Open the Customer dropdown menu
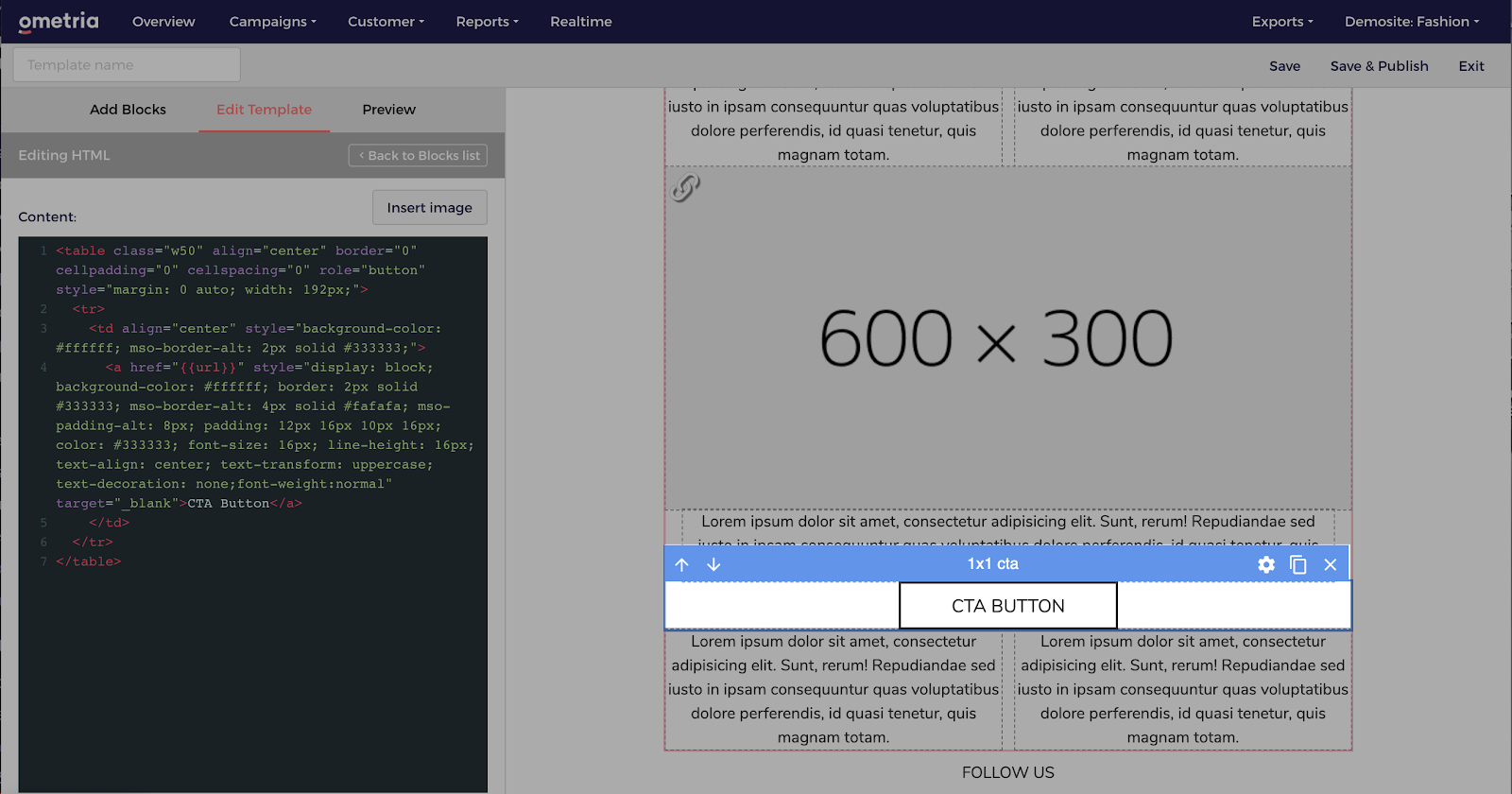1512x794 pixels. [386, 22]
